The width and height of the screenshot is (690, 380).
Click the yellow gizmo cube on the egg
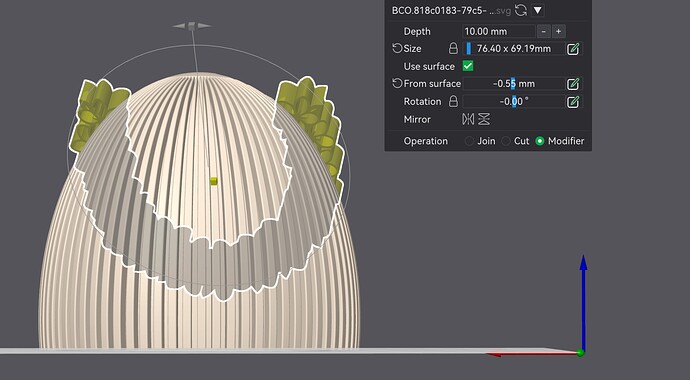(x=213, y=181)
